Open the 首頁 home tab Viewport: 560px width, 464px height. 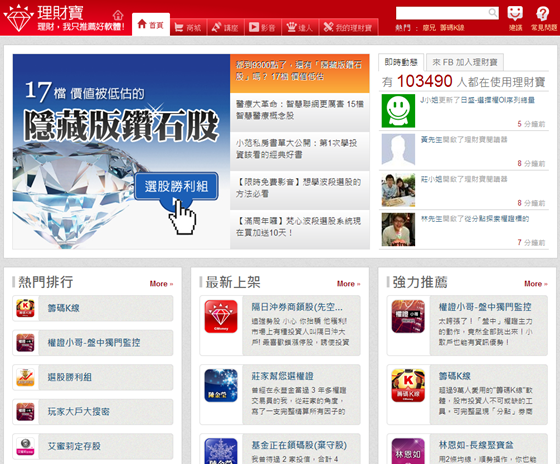click(151, 25)
